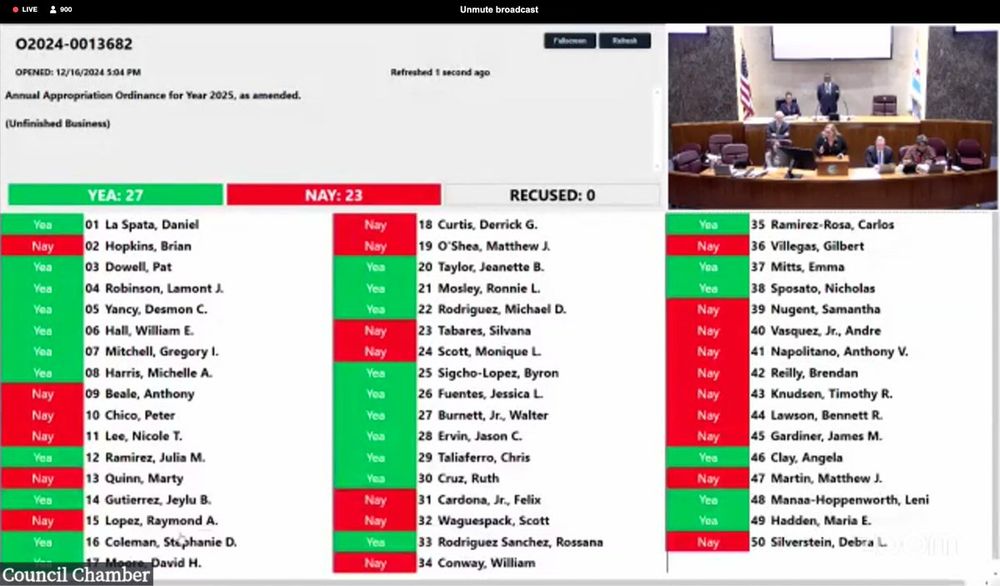Click name 05 Yancy, Desmon C.
This screenshot has height=586, width=1000.
pos(146,309)
